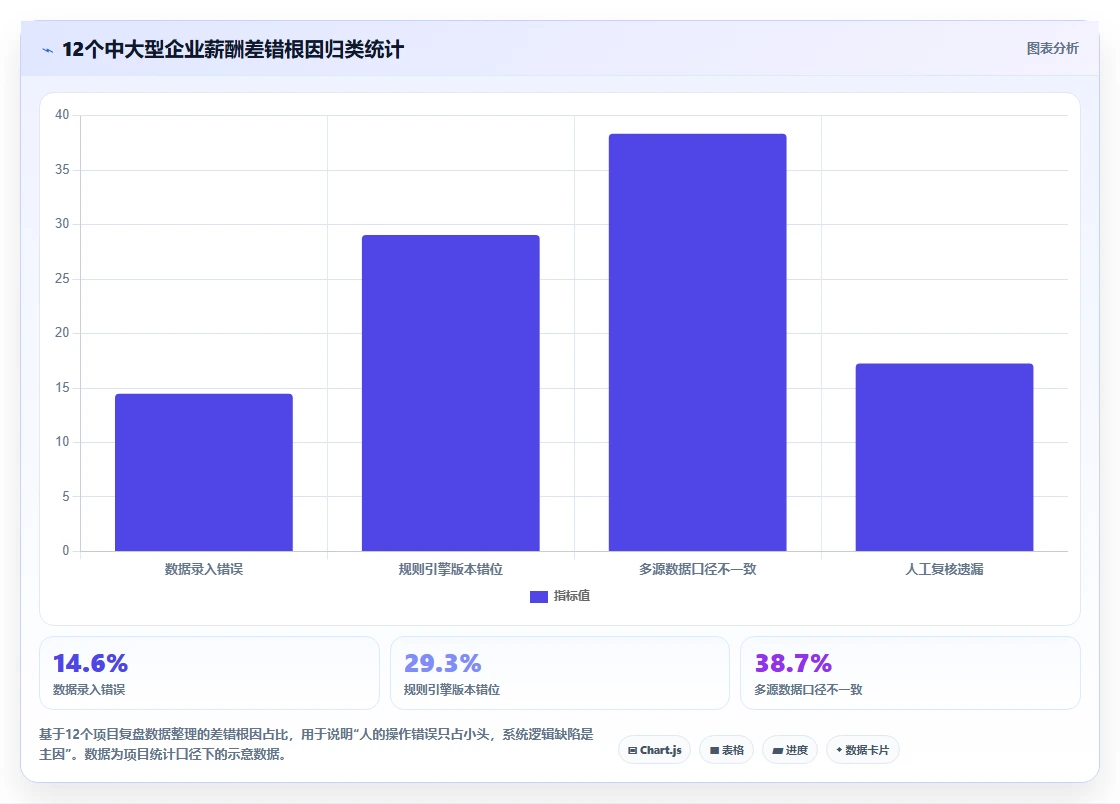This screenshot has width=1120, height=804.
Task: Select the 进度 tag chip
Action: coord(790,750)
